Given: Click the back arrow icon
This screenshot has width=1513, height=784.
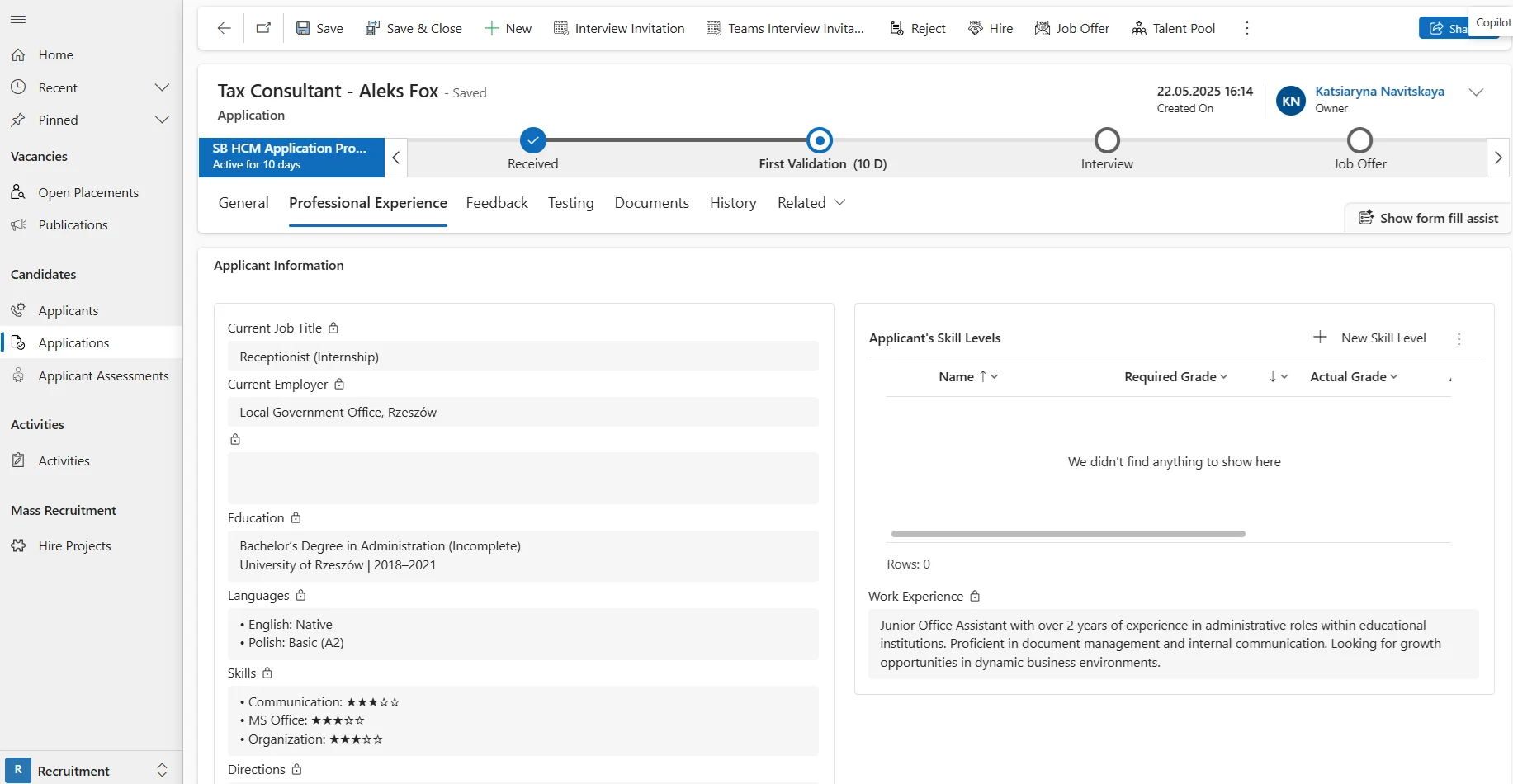Looking at the screenshot, I should tap(224, 28).
